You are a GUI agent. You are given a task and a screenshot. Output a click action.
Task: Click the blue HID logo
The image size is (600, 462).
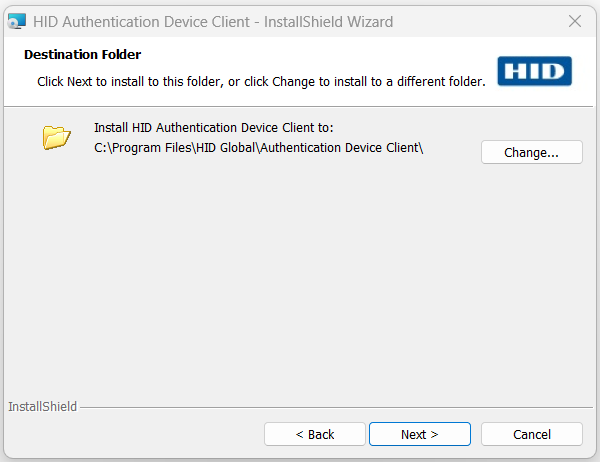[534, 72]
